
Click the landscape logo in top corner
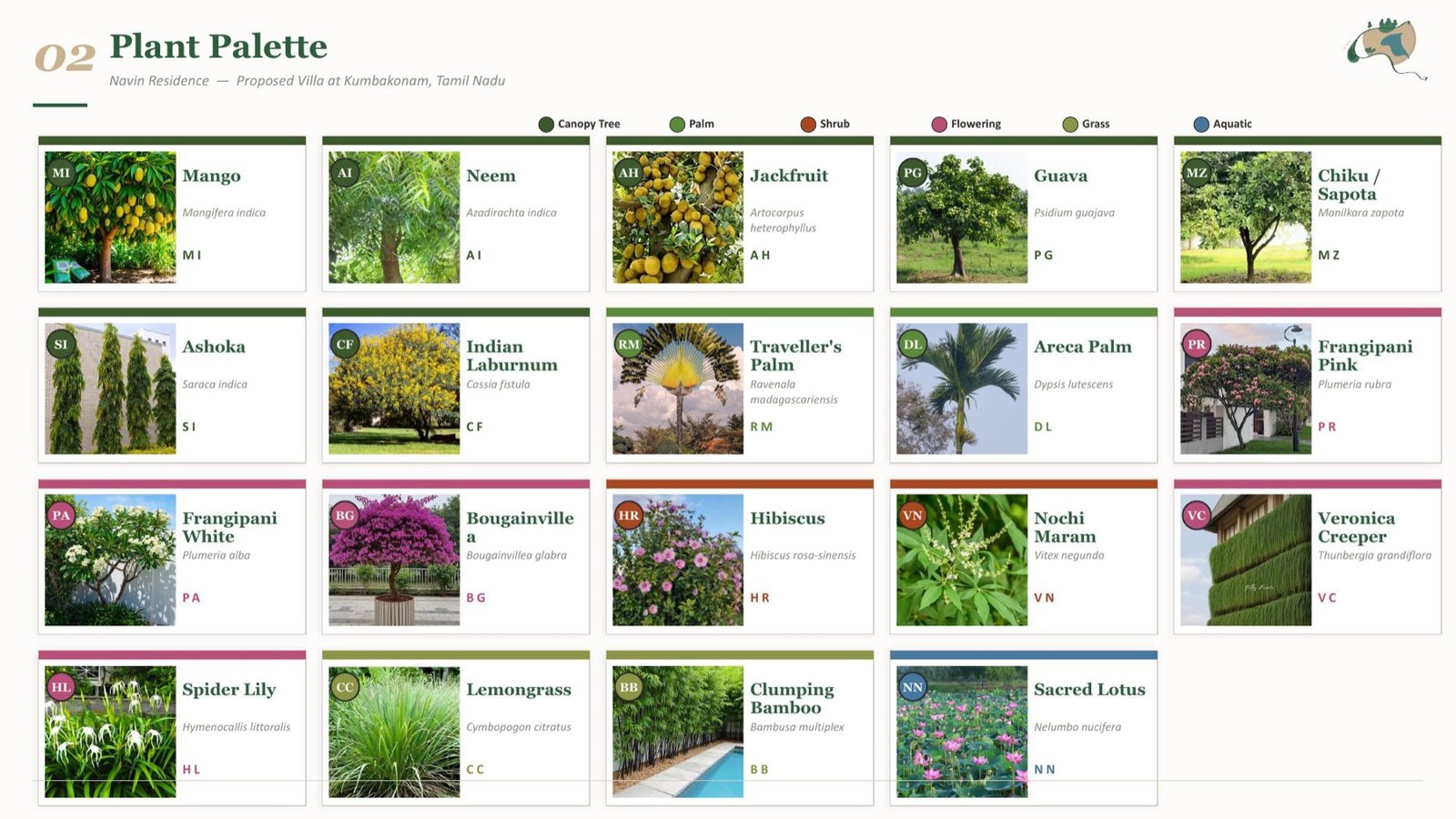1386,48
